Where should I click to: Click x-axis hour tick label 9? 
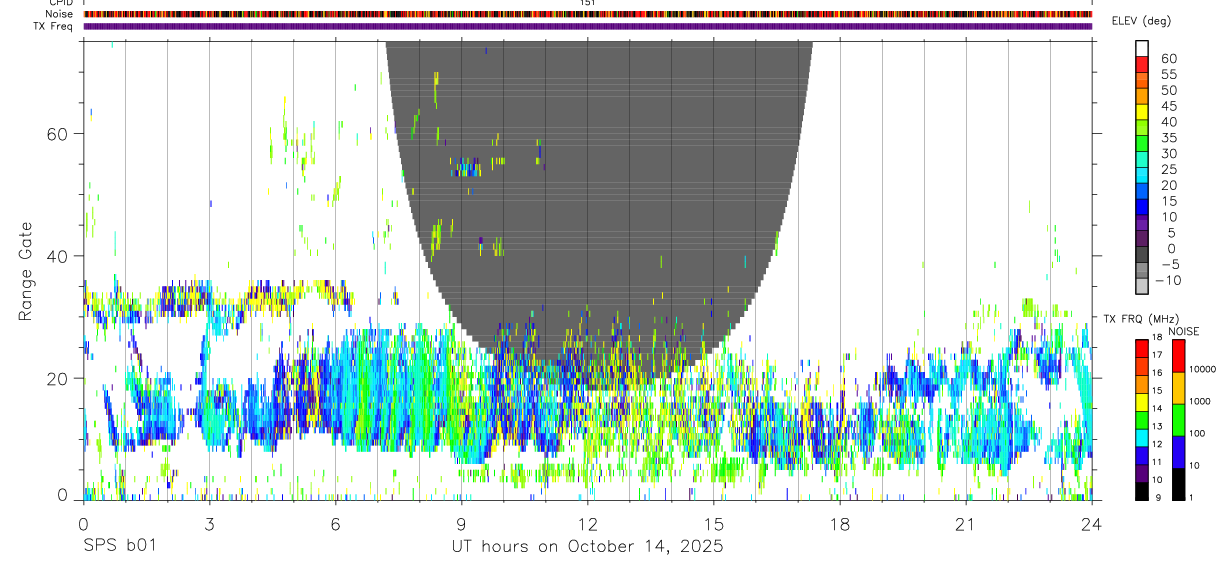point(461,524)
